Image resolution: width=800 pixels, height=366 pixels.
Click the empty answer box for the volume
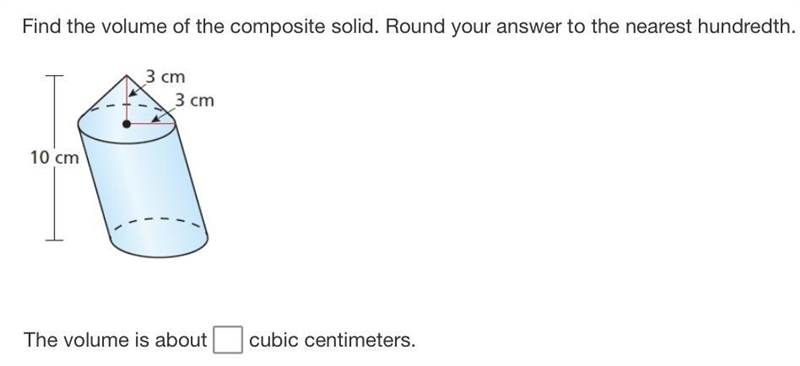228,340
